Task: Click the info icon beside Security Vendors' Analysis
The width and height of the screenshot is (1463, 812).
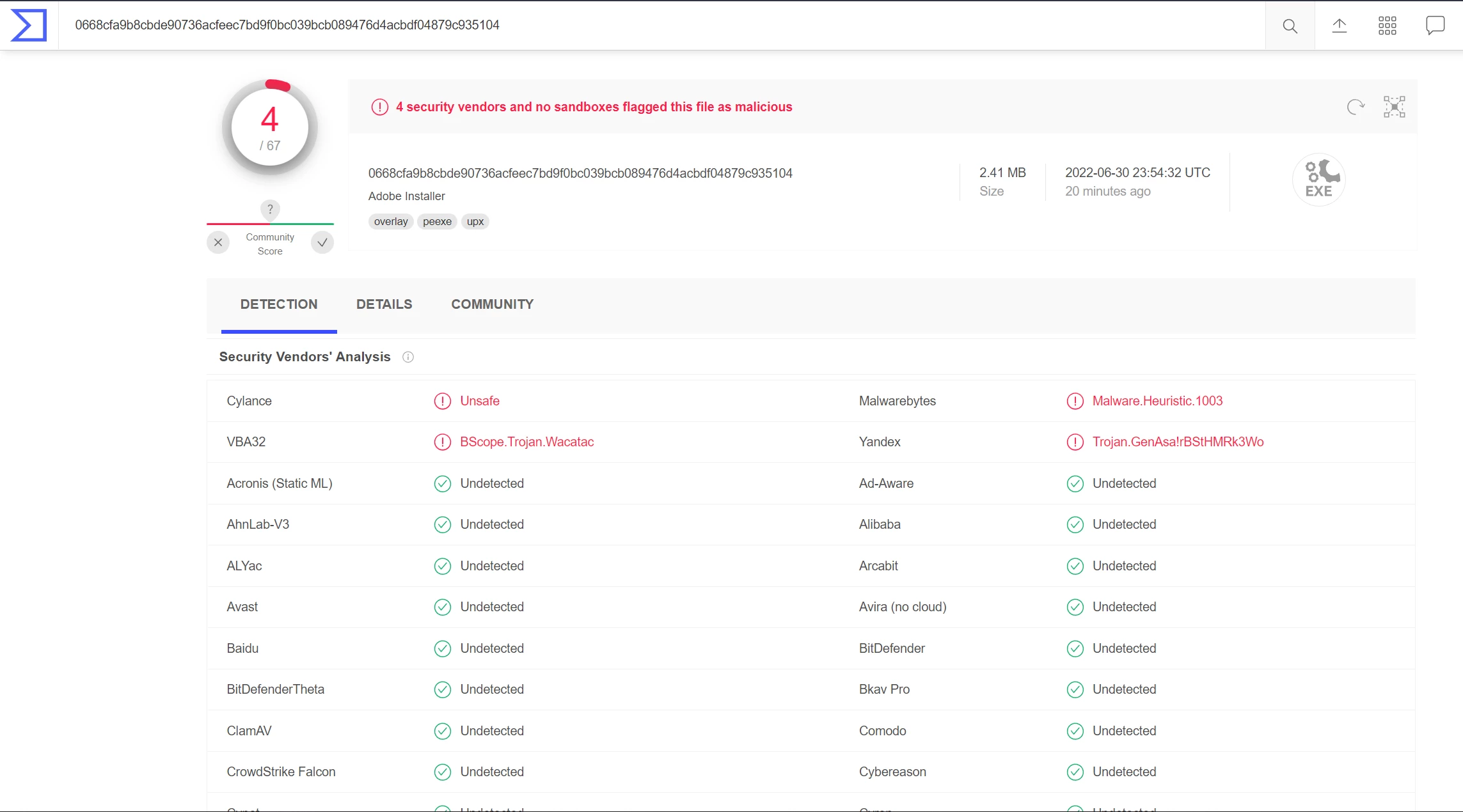Action: click(408, 357)
